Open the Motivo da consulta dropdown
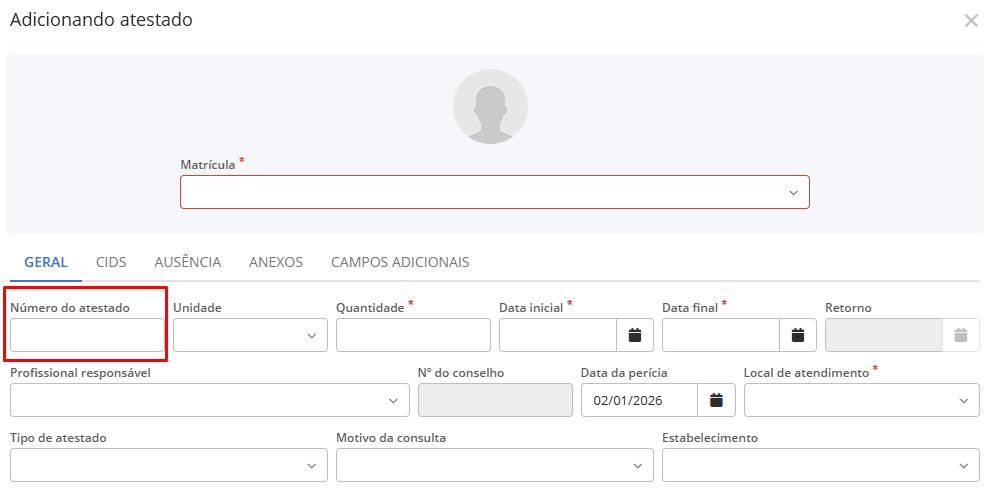 click(x=495, y=465)
